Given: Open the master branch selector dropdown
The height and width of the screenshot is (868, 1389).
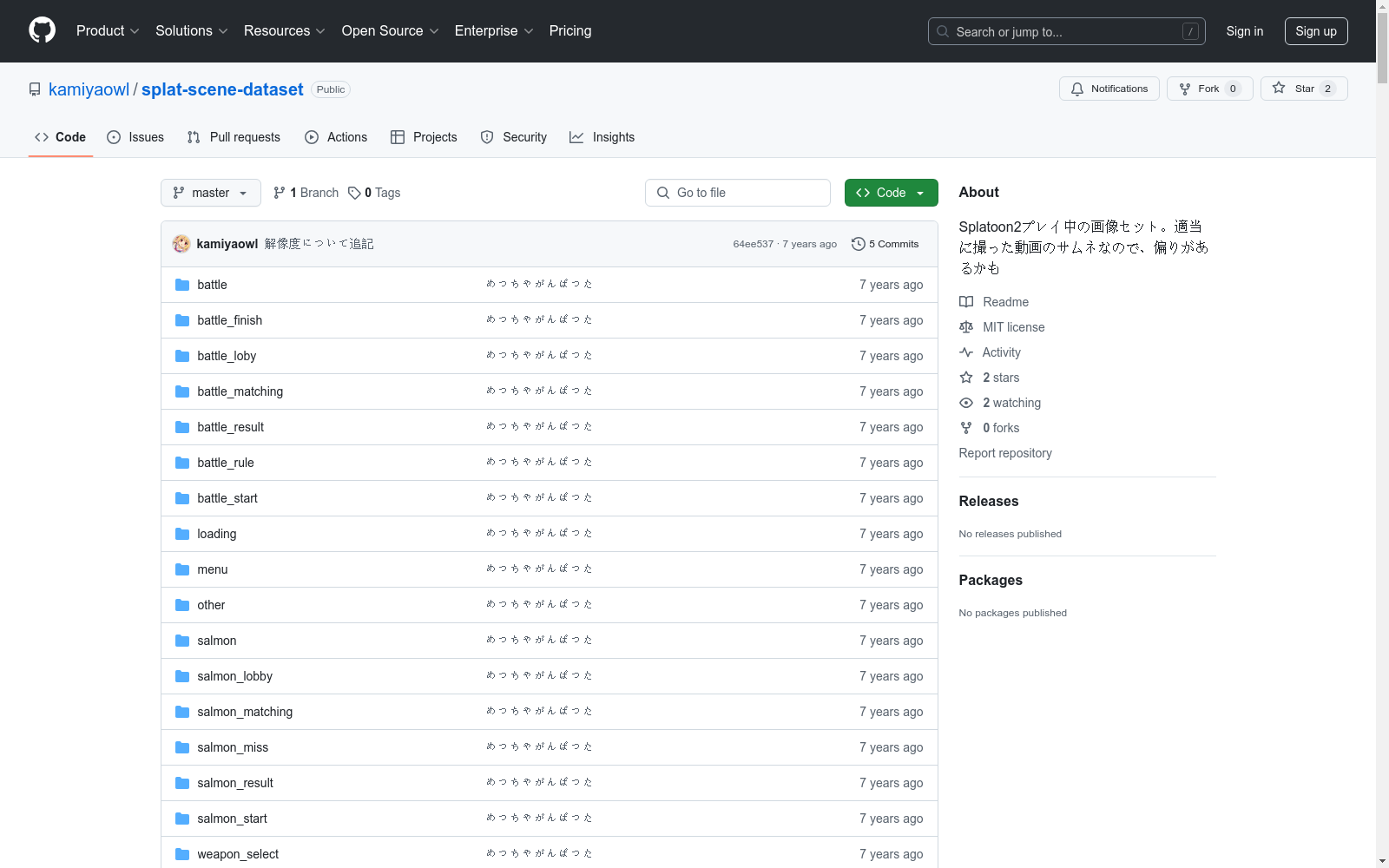Looking at the screenshot, I should tap(211, 193).
